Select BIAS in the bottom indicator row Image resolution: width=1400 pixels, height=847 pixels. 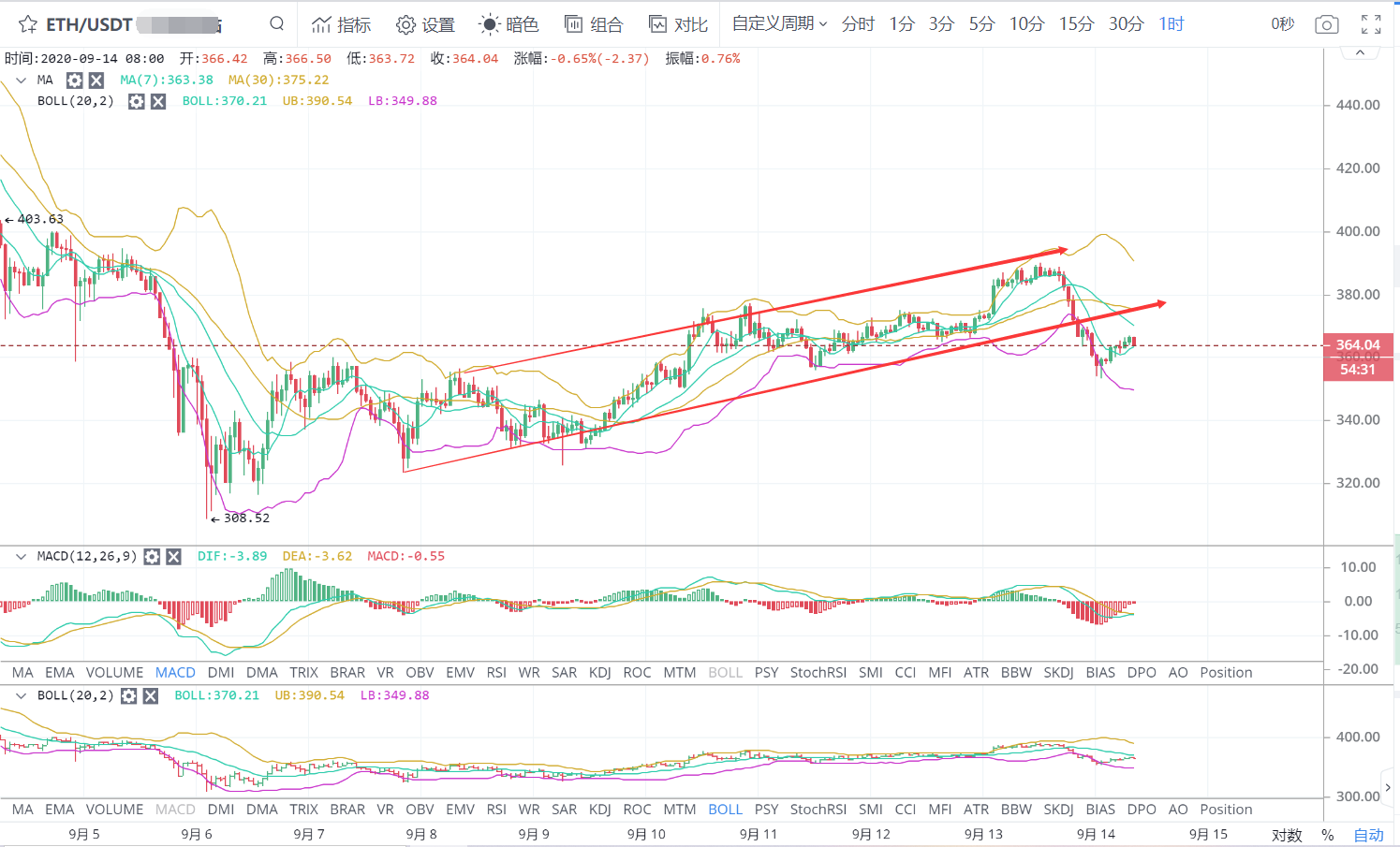click(x=1100, y=810)
